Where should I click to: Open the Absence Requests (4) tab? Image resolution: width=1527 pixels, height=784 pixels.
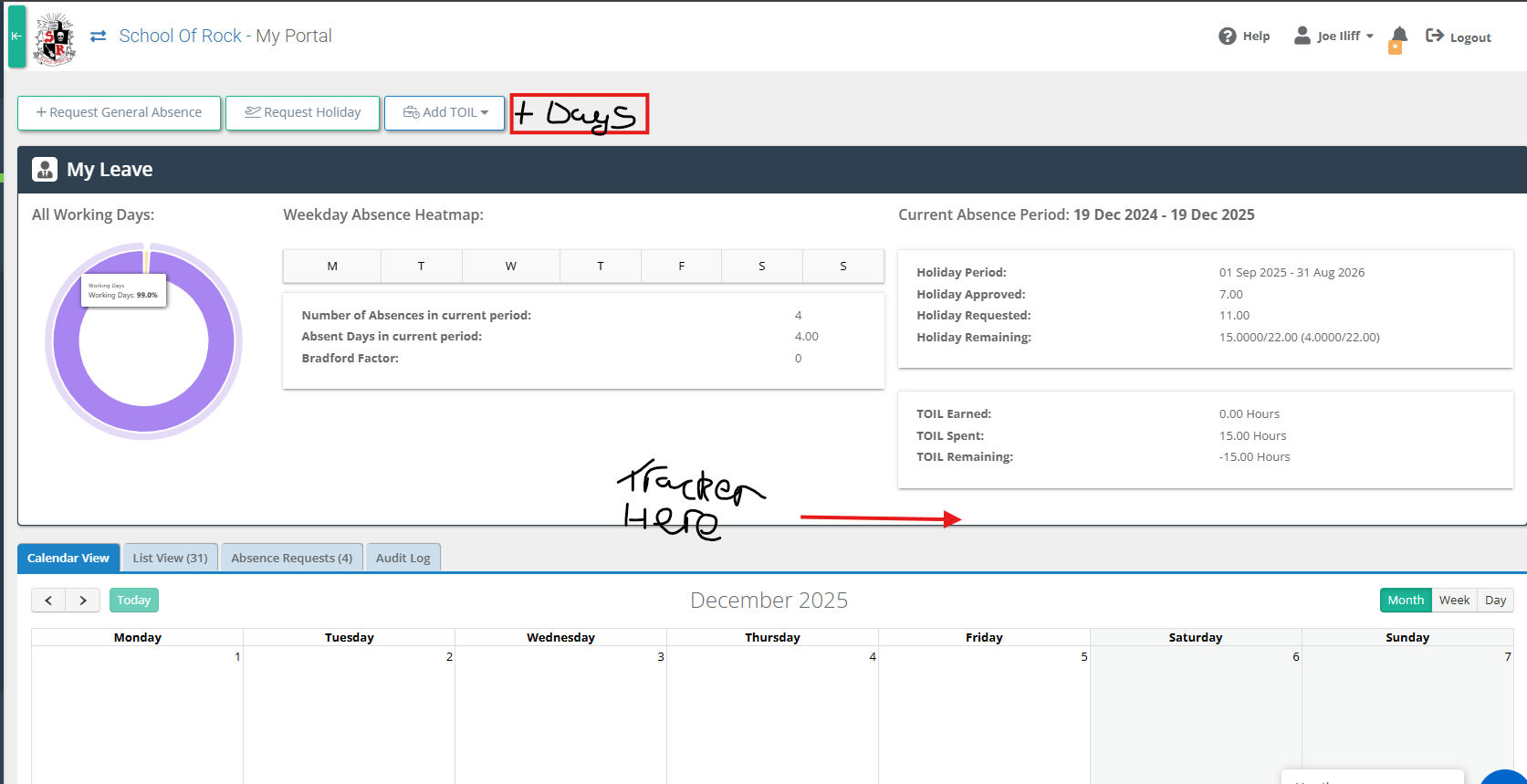point(291,558)
